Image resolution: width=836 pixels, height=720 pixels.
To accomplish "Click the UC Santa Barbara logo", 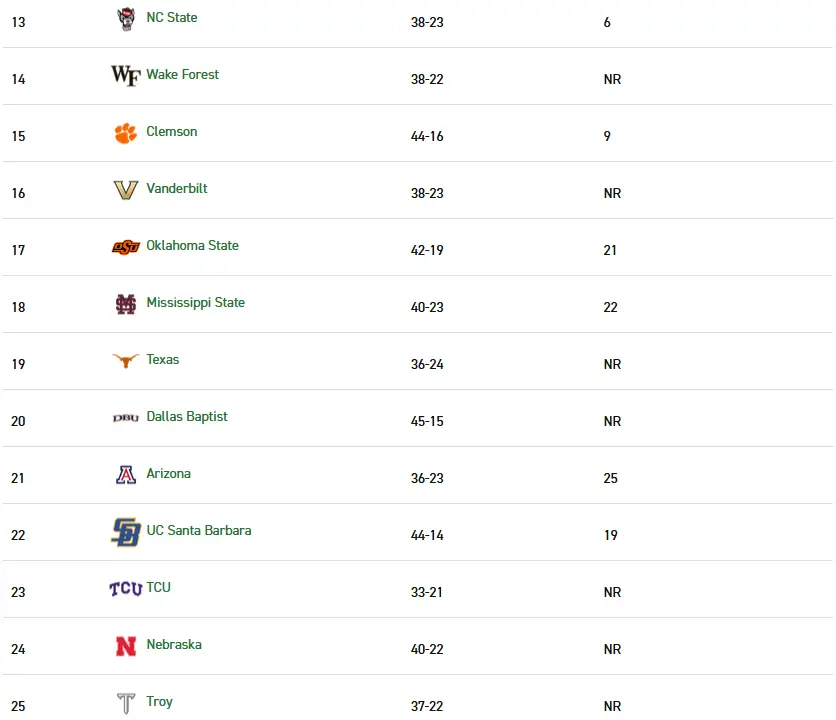I will (x=126, y=532).
